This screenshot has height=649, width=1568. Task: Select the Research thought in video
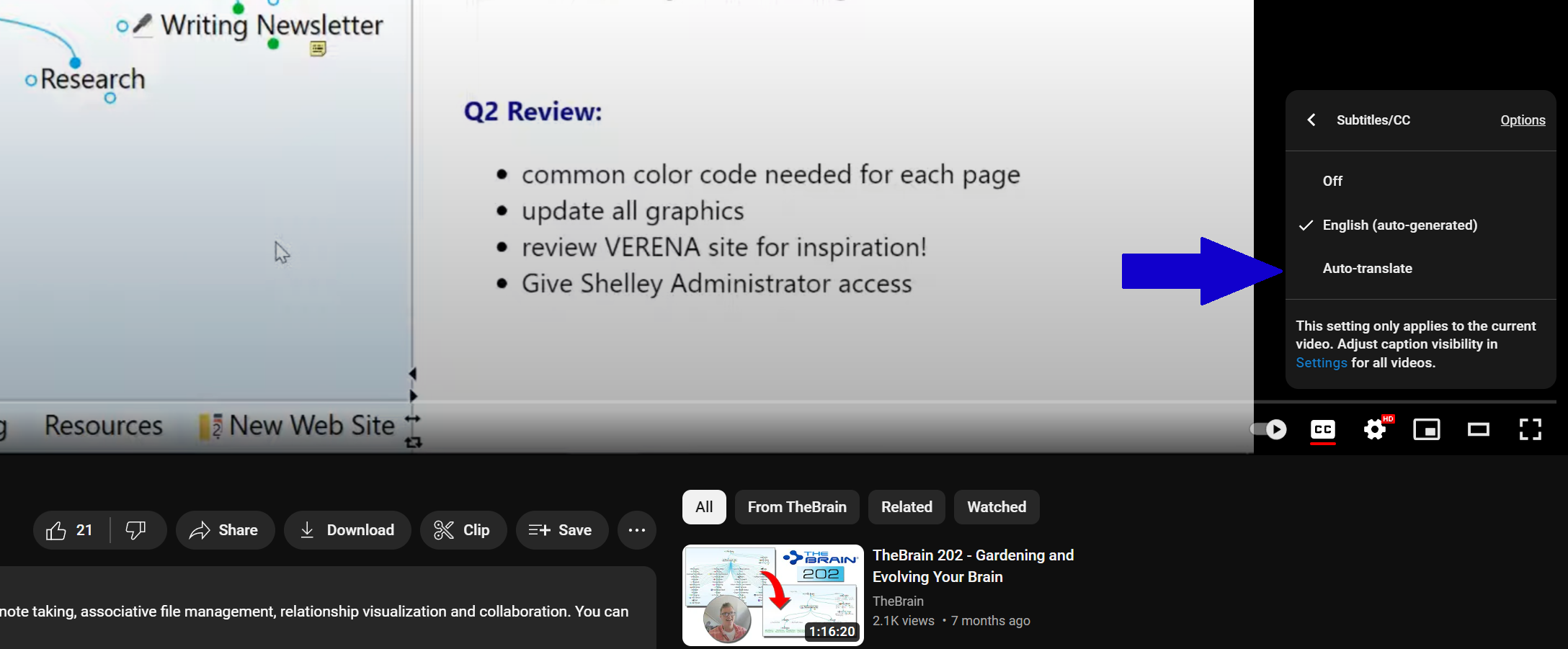coord(92,79)
